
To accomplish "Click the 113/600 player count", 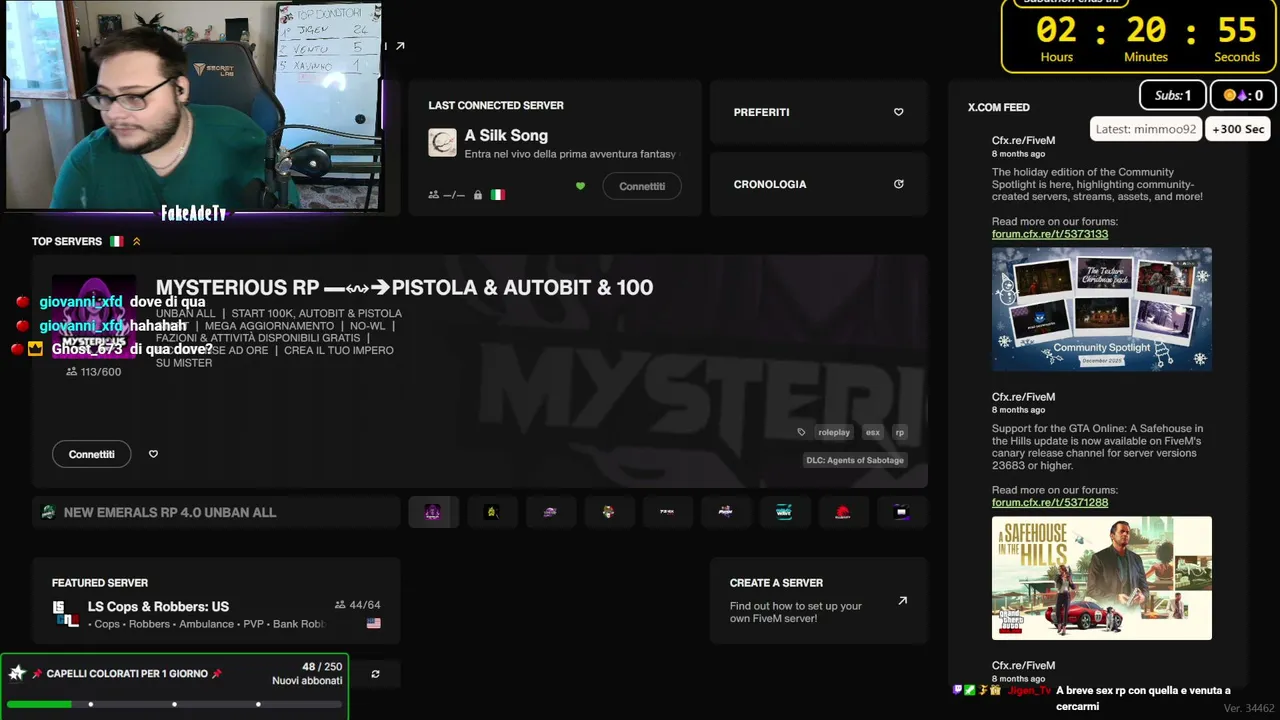I will (93, 372).
